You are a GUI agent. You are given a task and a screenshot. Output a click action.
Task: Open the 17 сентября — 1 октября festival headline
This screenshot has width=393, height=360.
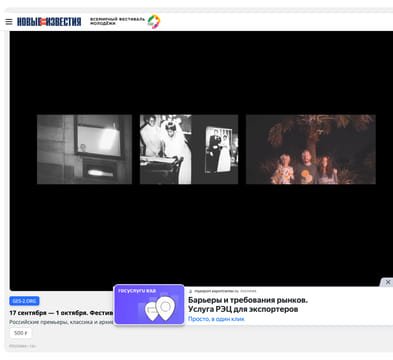(x=61, y=313)
